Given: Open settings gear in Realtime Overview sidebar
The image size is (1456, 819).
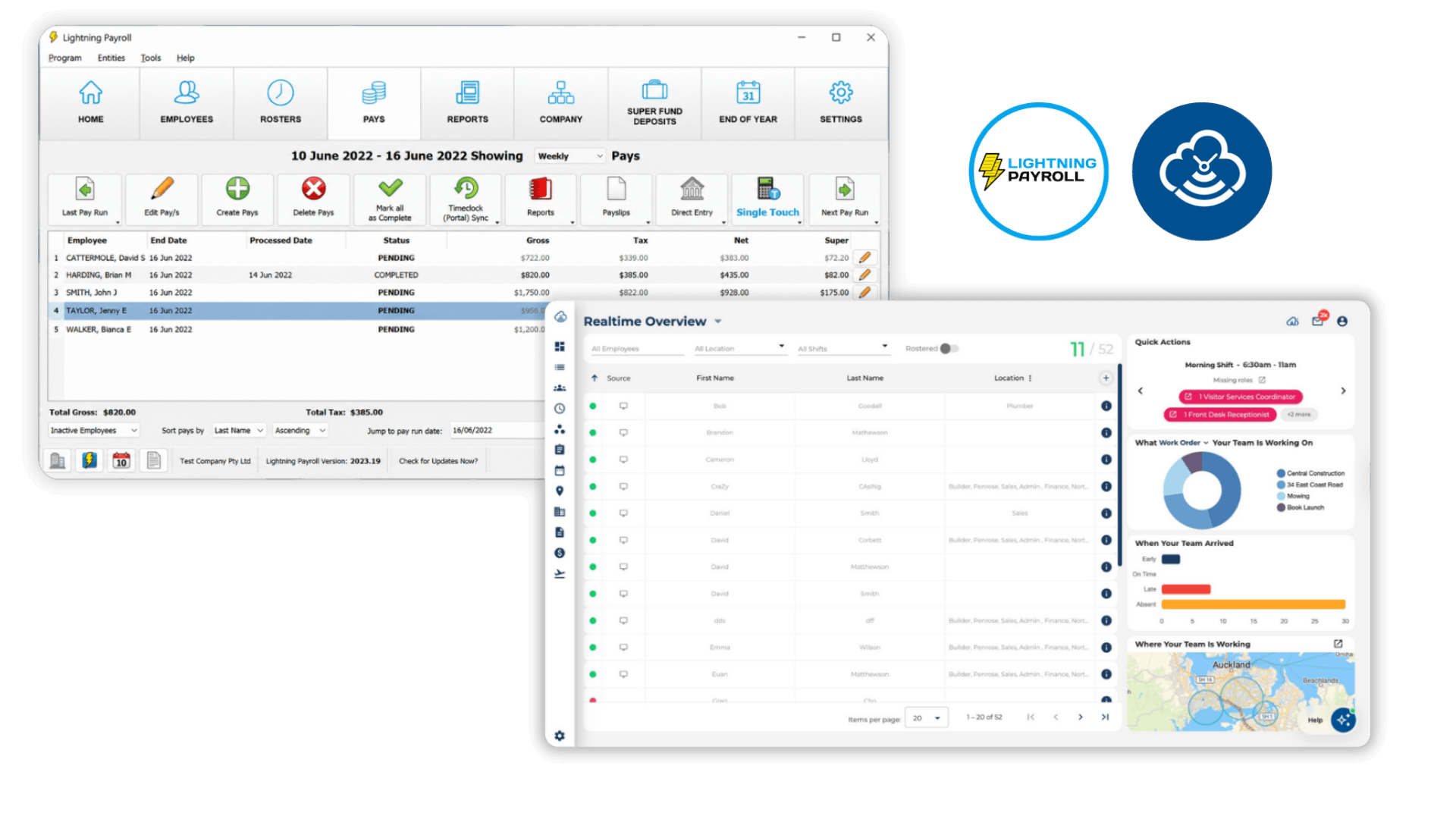Looking at the screenshot, I should click(x=560, y=736).
